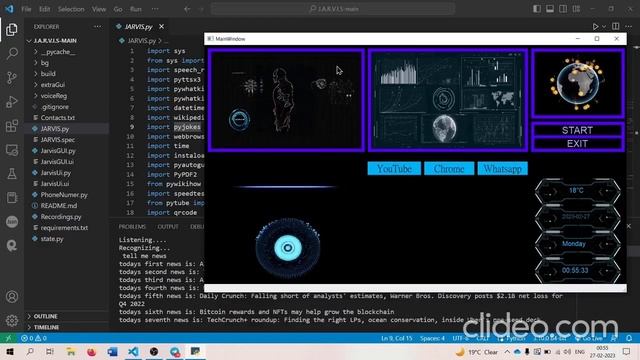Open Remote Explorer view
Viewport: 640px width, 360px height.
(12, 150)
